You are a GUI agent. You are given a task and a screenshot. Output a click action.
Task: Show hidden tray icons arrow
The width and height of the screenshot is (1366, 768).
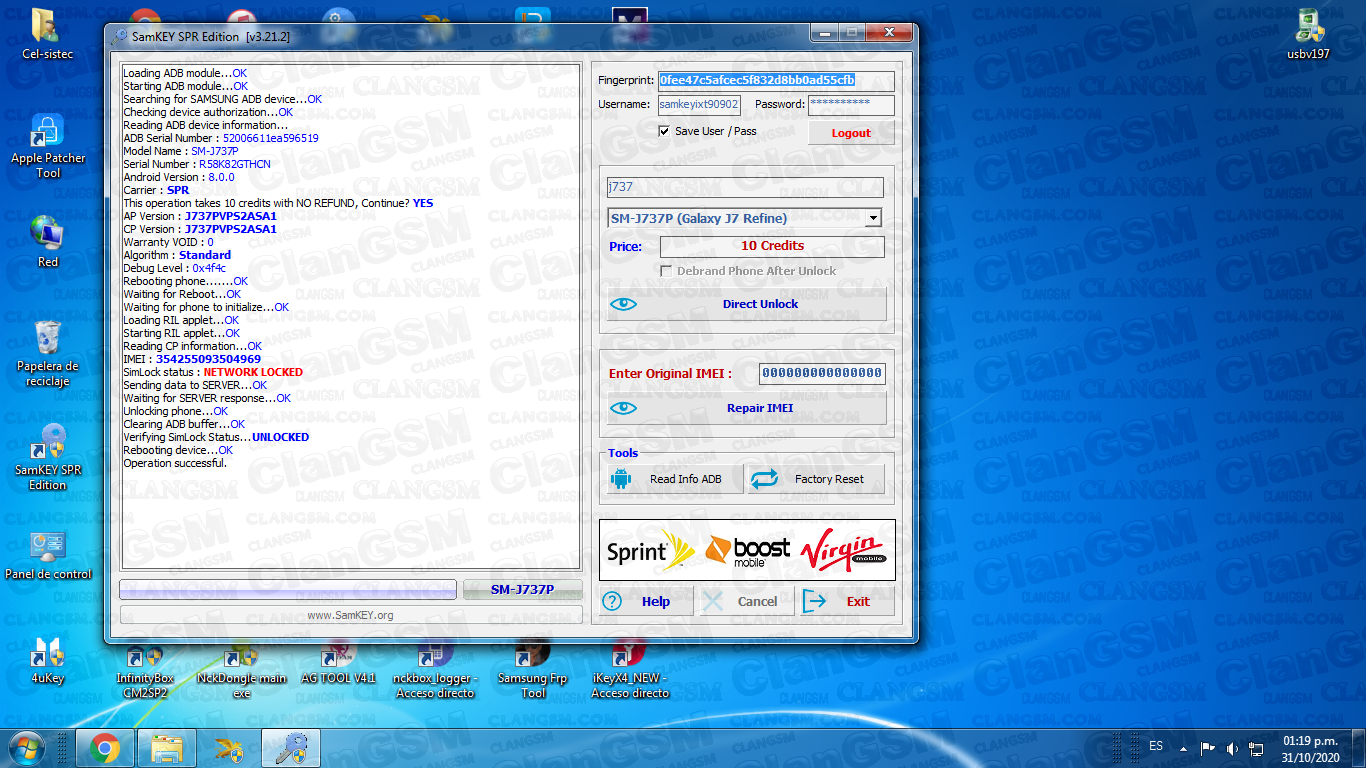[x=1184, y=748]
